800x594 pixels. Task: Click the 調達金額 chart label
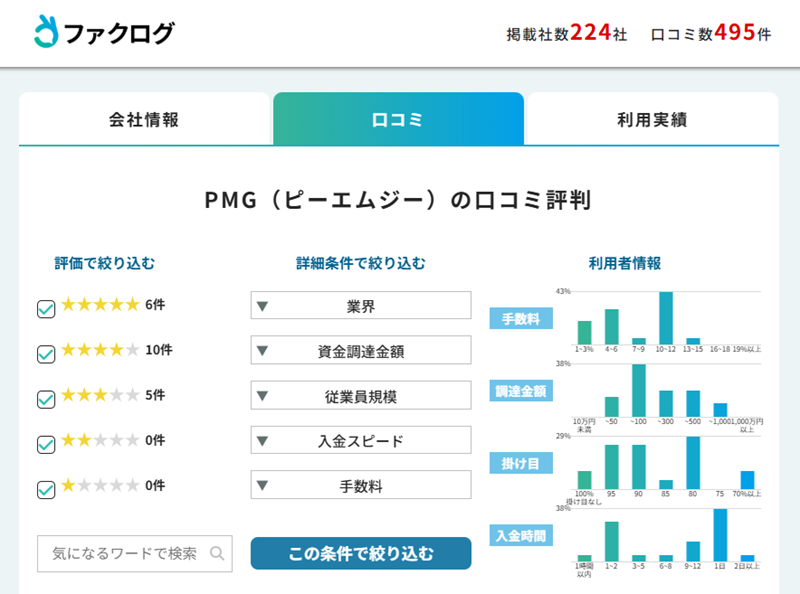[x=520, y=391]
